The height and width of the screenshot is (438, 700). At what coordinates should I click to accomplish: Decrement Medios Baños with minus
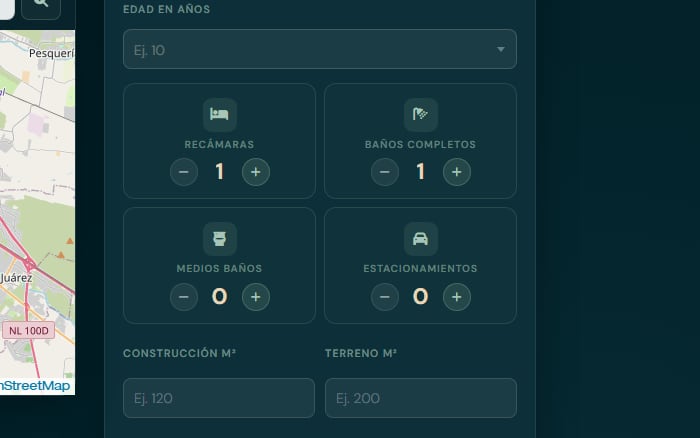tap(184, 297)
